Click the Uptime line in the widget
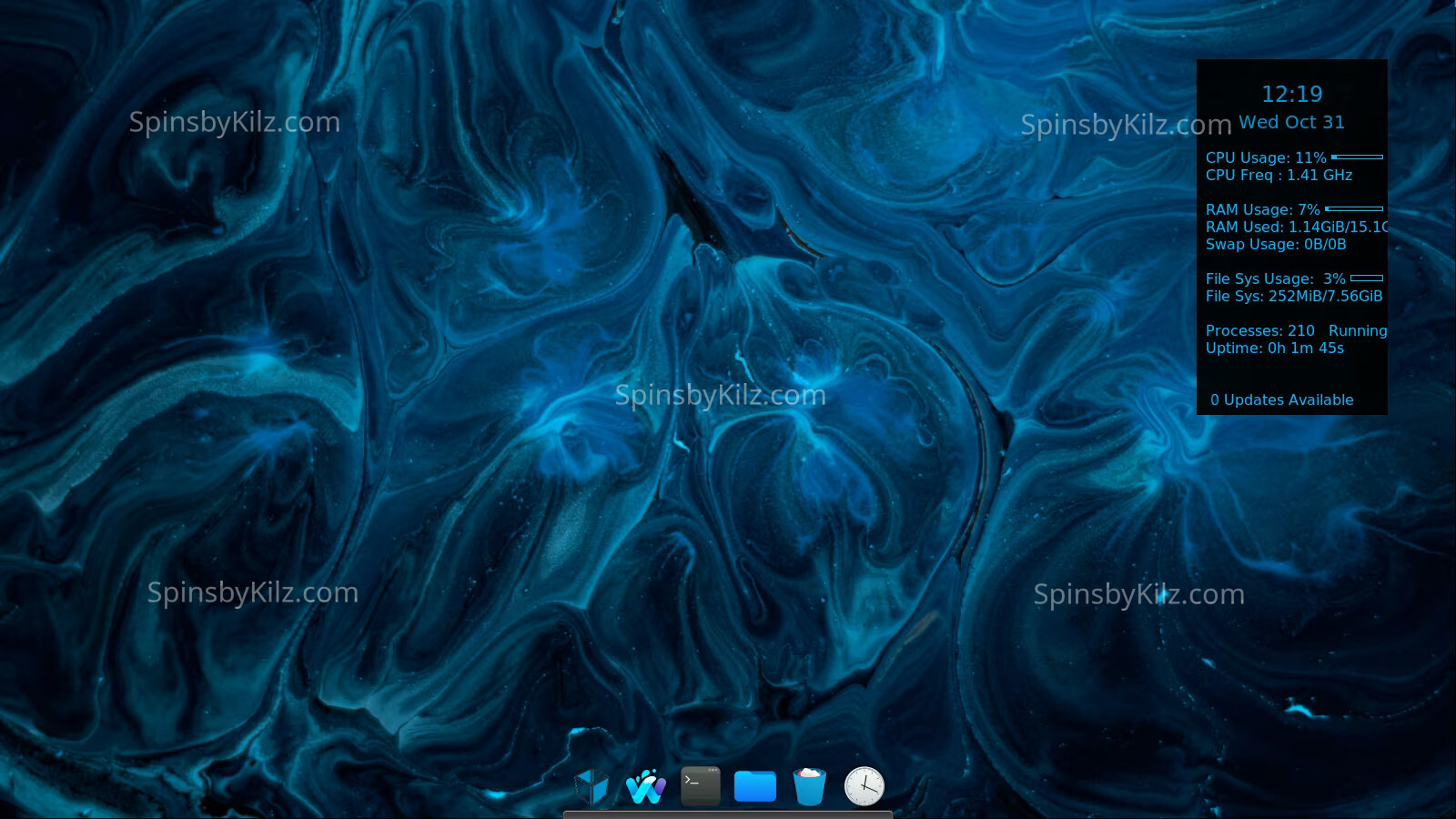The image size is (1456, 819). (x=1274, y=349)
